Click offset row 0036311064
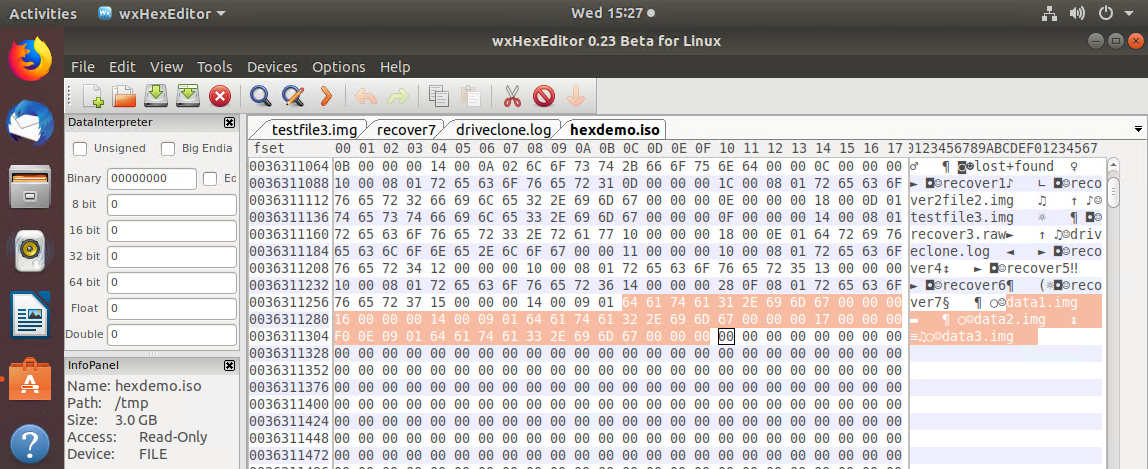The width and height of the screenshot is (1148, 469). 289,166
